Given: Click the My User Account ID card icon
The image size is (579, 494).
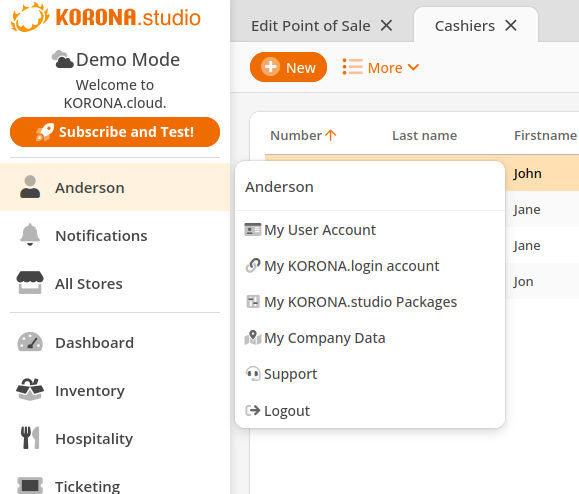Looking at the screenshot, I should [x=253, y=230].
